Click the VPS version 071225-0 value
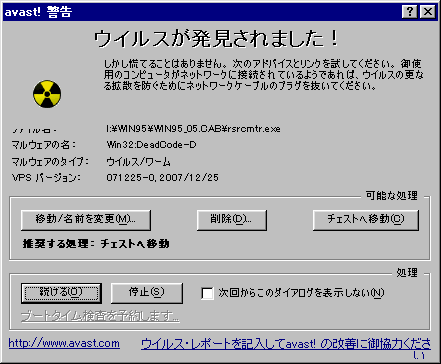This screenshot has width=441, height=364. point(162,177)
